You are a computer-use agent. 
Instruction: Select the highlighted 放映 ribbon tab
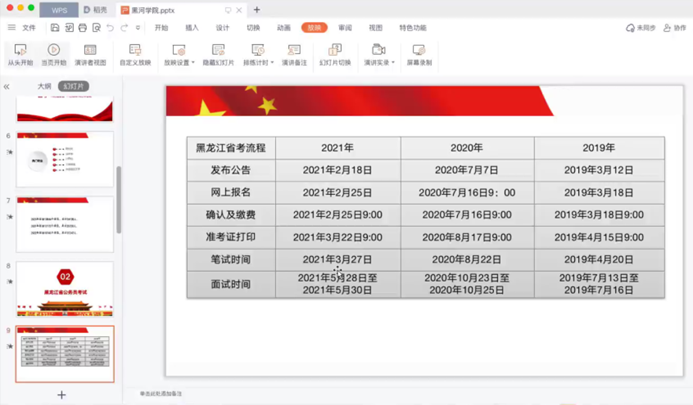coord(314,27)
